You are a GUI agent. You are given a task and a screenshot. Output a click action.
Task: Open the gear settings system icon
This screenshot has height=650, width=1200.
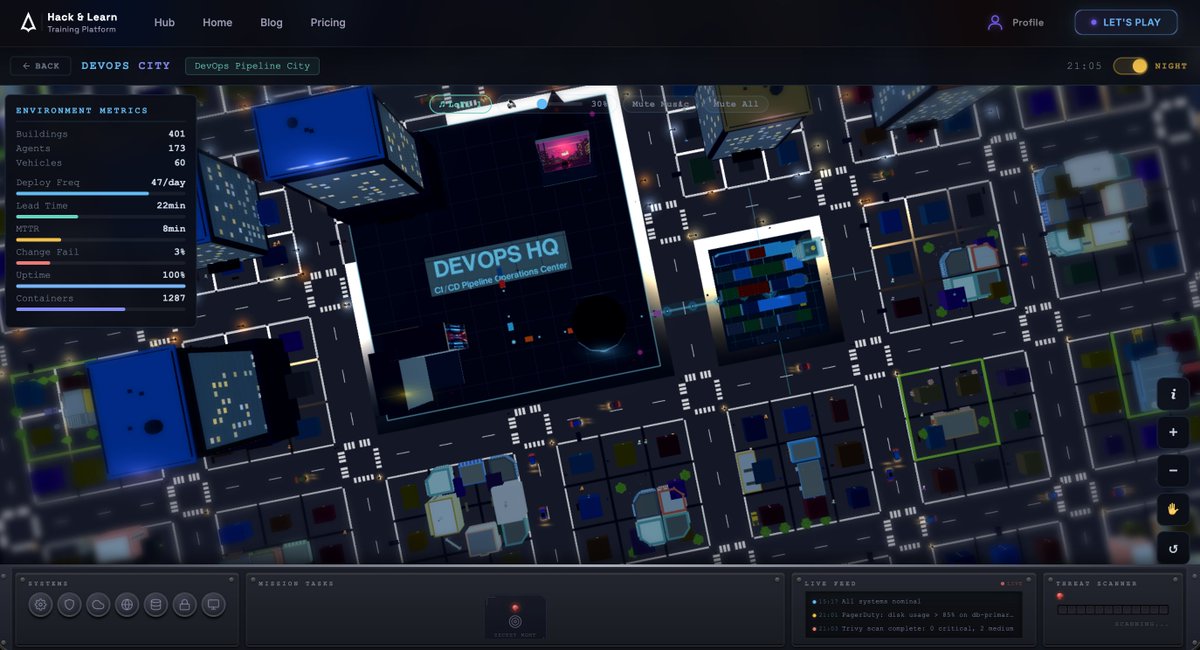pyautogui.click(x=41, y=604)
